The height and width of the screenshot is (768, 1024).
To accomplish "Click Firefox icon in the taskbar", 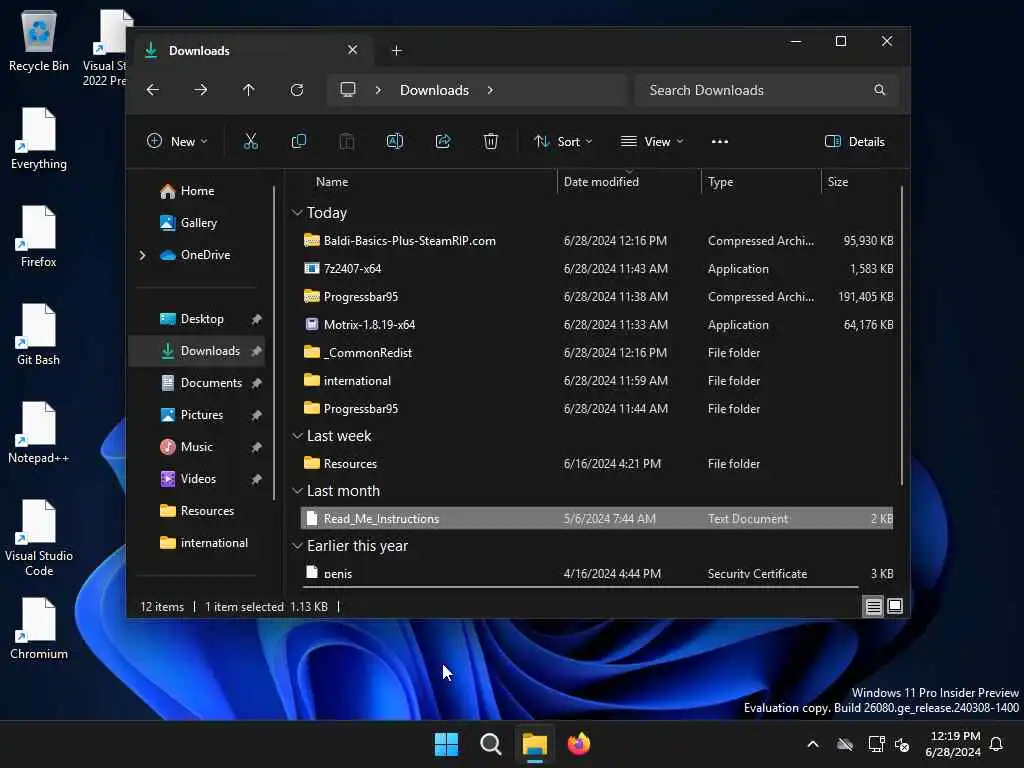I will (578, 744).
